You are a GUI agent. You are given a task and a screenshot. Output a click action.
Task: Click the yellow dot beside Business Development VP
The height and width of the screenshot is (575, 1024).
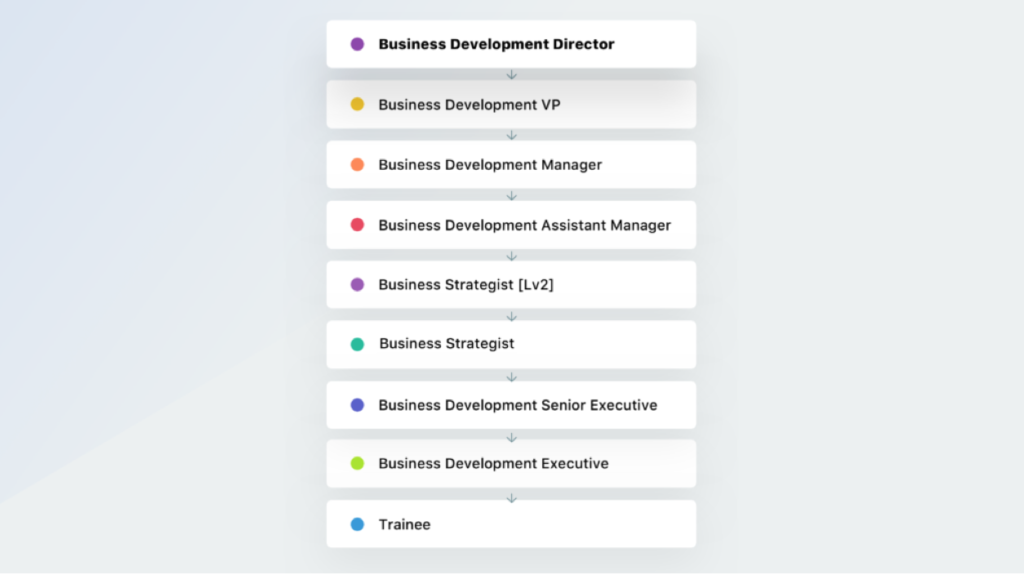click(x=357, y=104)
